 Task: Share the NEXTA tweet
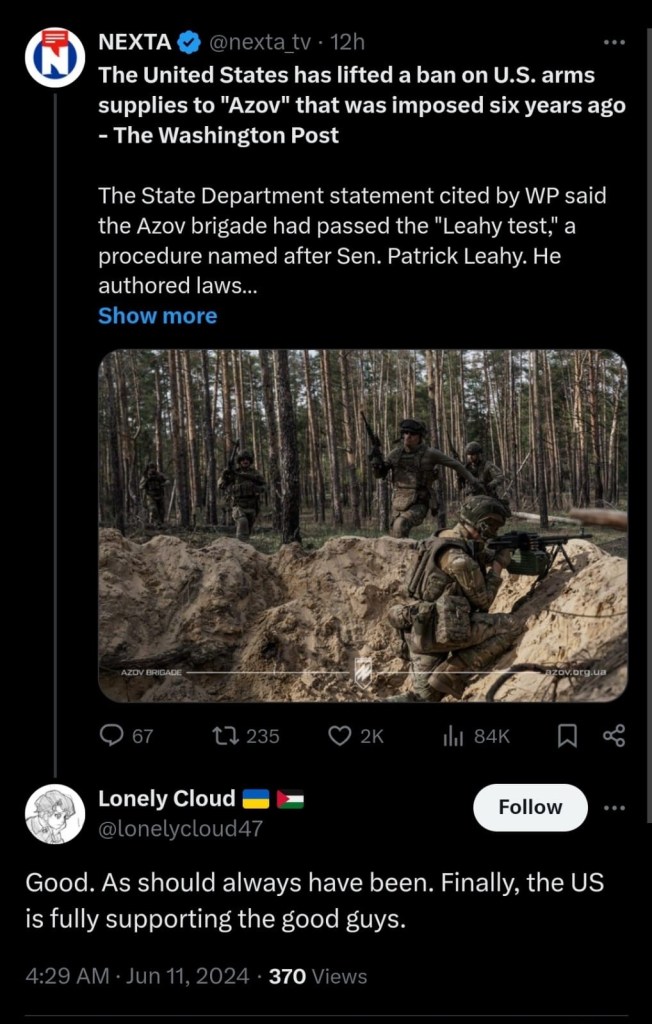[x=614, y=736]
